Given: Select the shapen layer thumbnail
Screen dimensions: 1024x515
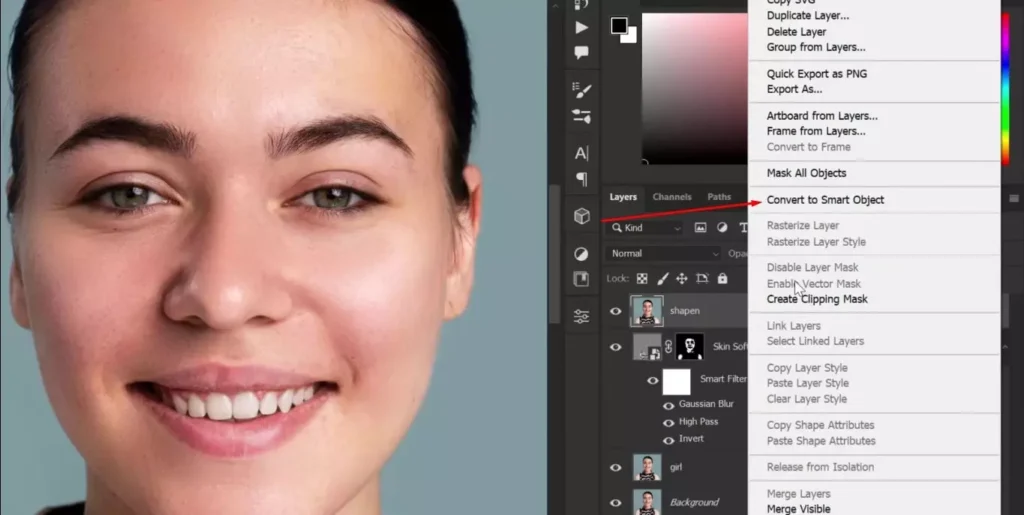Looking at the screenshot, I should coord(647,311).
